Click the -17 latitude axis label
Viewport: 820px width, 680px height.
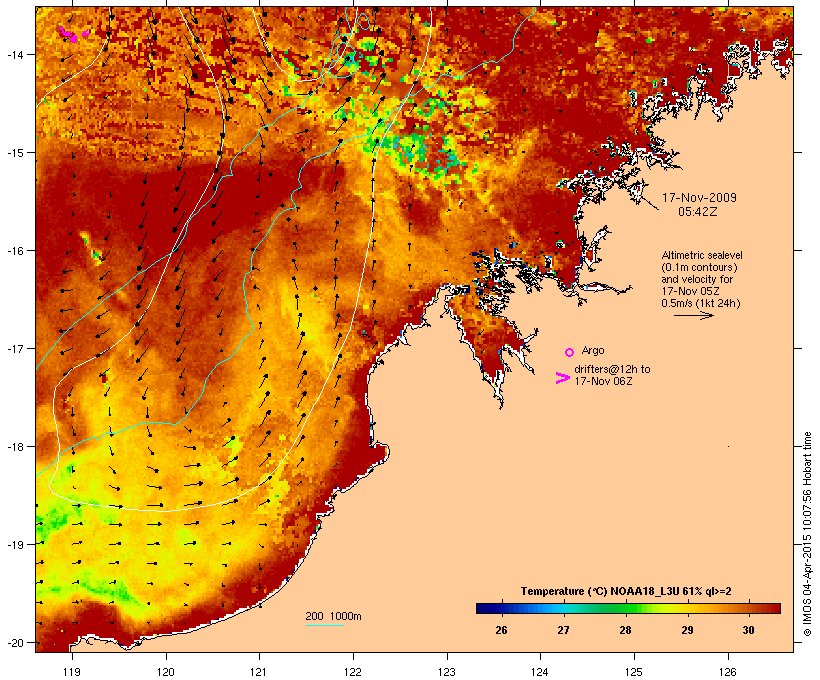[14, 348]
